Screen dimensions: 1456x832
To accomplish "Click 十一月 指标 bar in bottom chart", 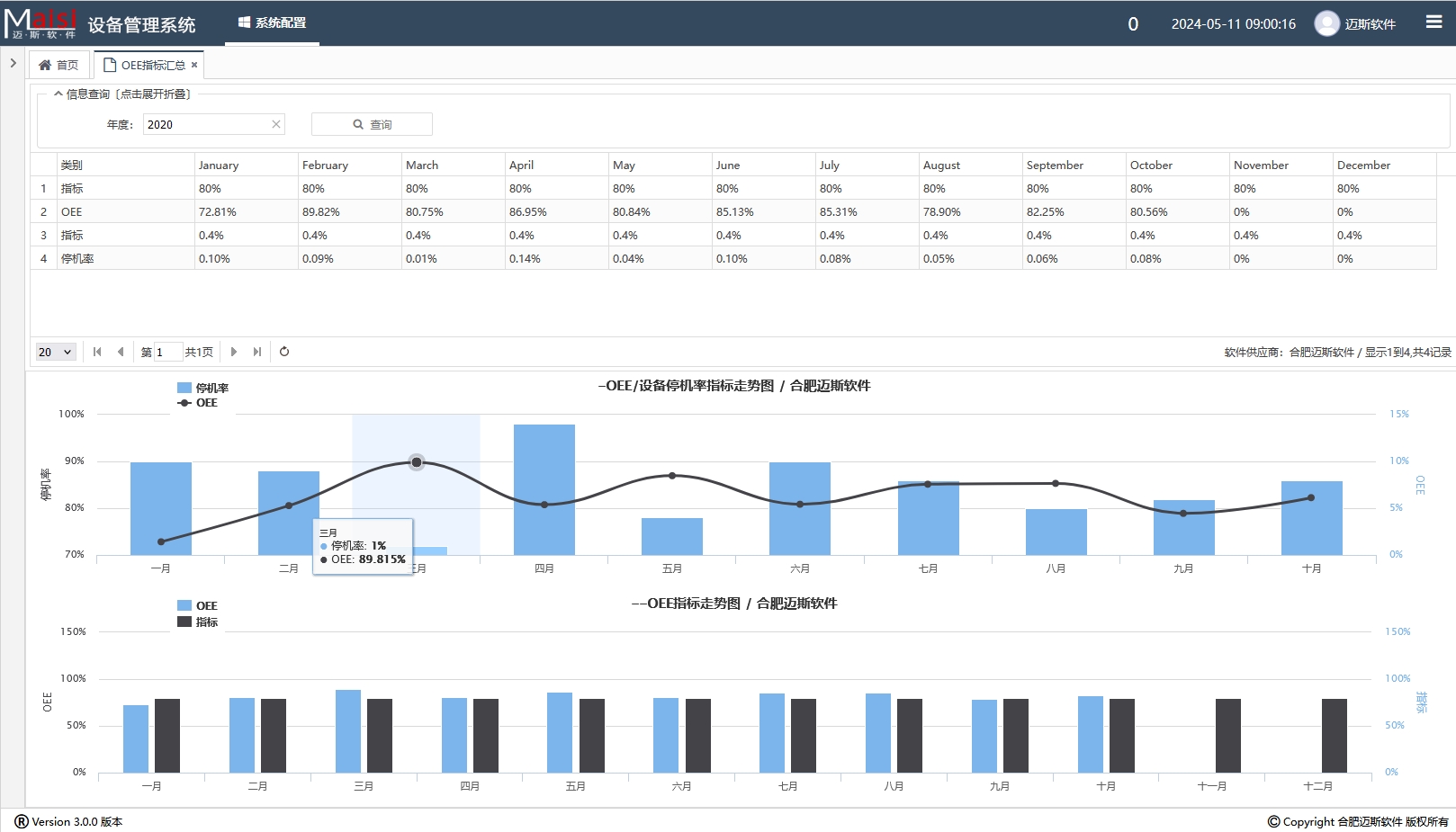I will 1227,736.
